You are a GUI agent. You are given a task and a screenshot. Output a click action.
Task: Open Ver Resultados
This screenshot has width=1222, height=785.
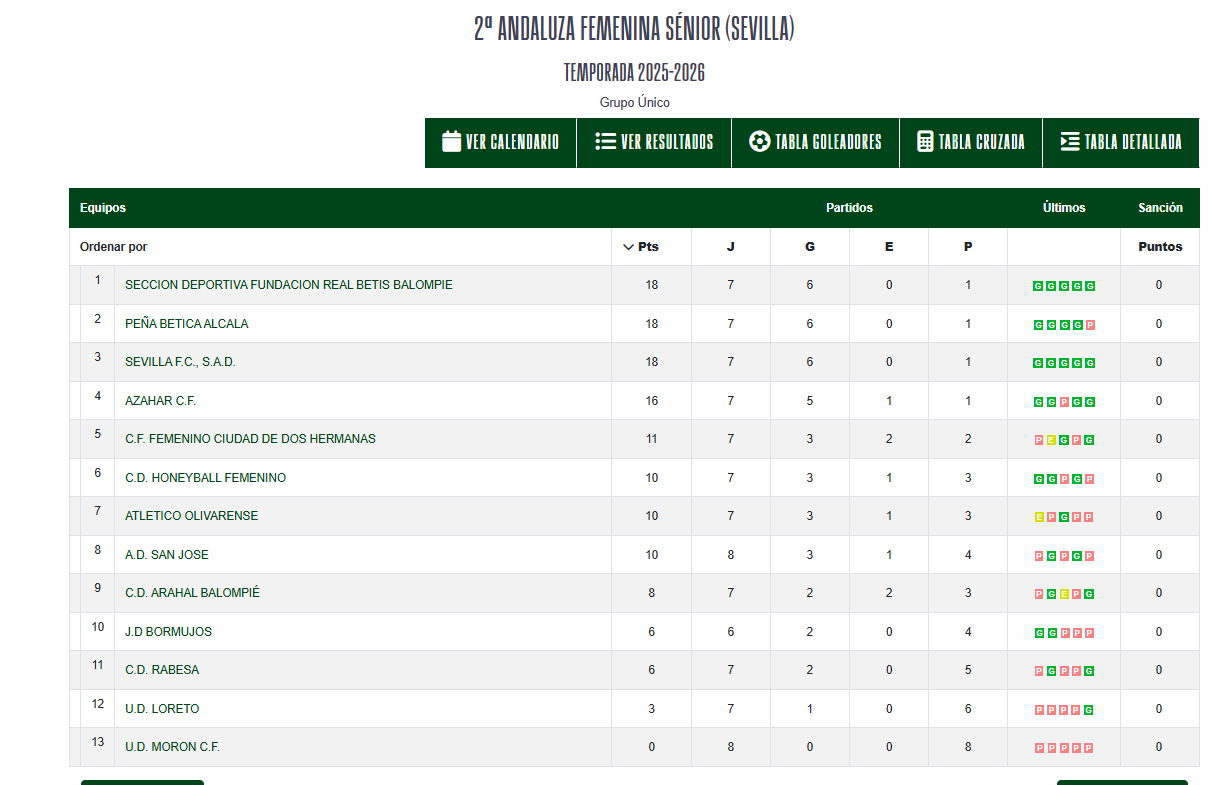pyautogui.click(x=654, y=142)
